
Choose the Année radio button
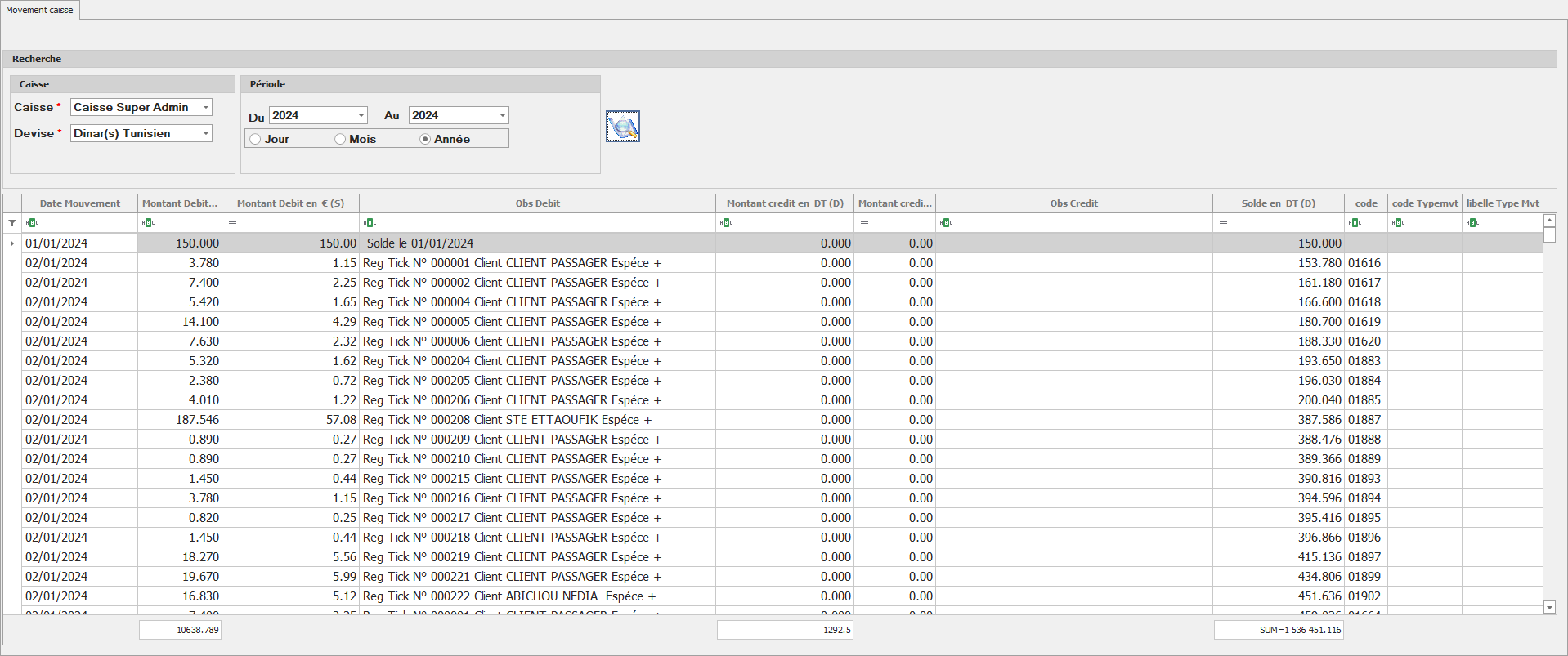click(x=425, y=140)
